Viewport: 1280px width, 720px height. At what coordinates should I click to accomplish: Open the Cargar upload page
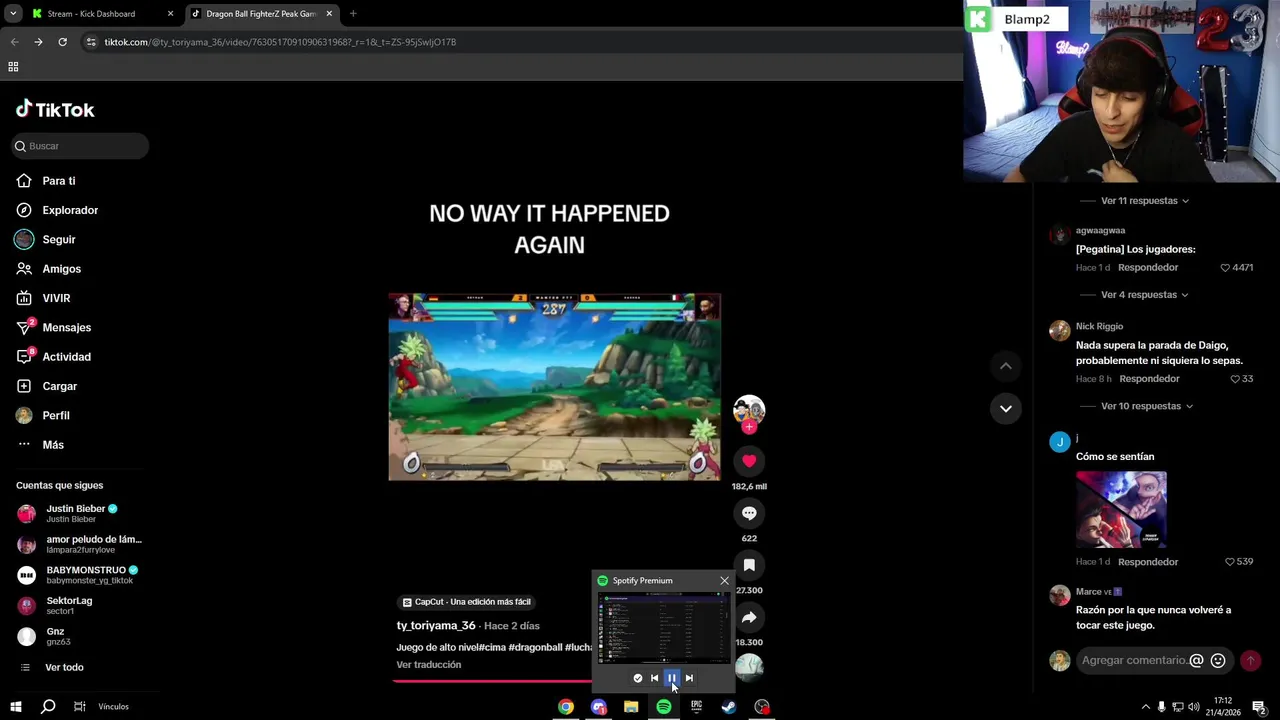pos(47,386)
